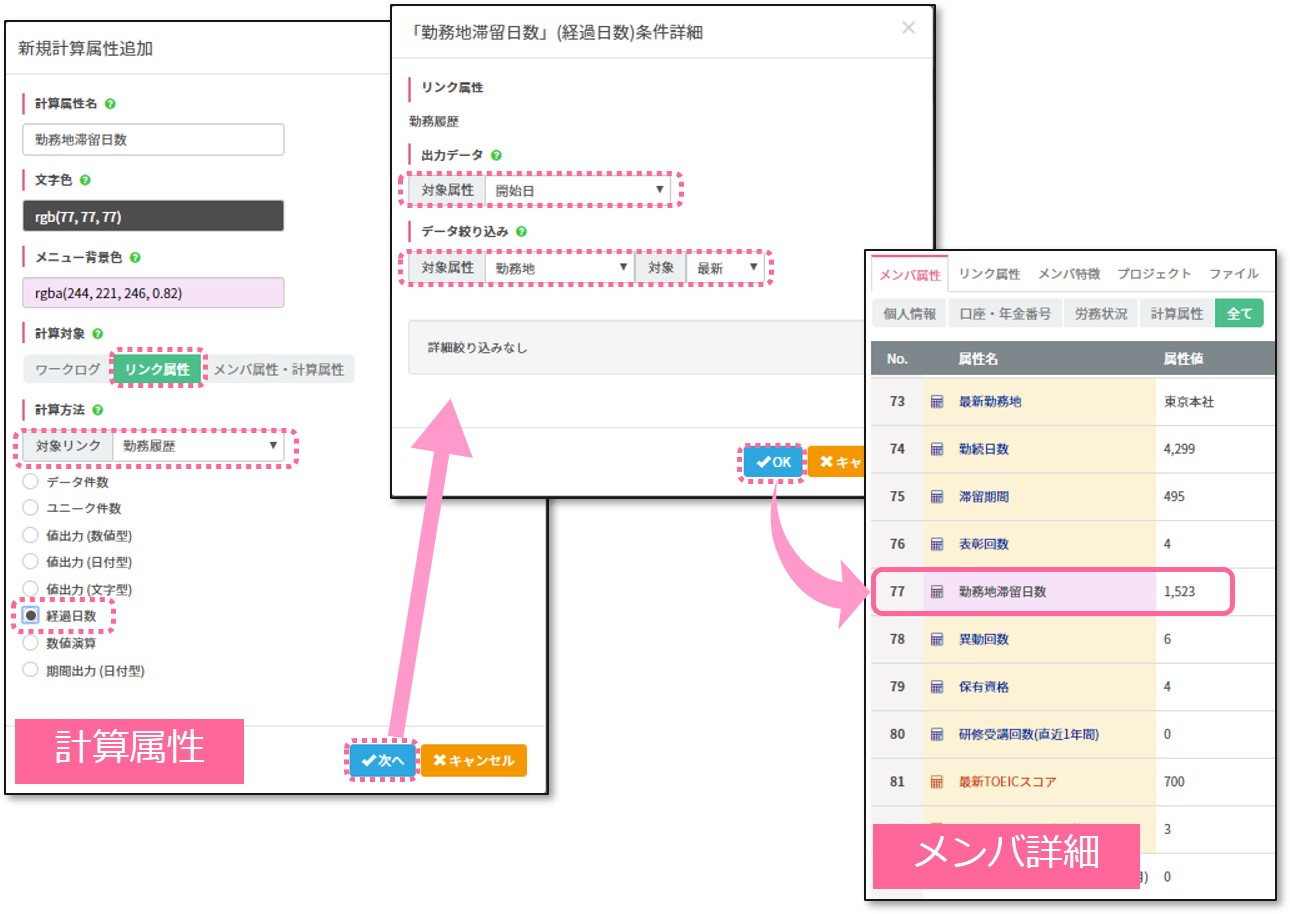The height and width of the screenshot is (914, 1290).
Task: Click help icon beside 出力データ heading
Action: (x=496, y=155)
